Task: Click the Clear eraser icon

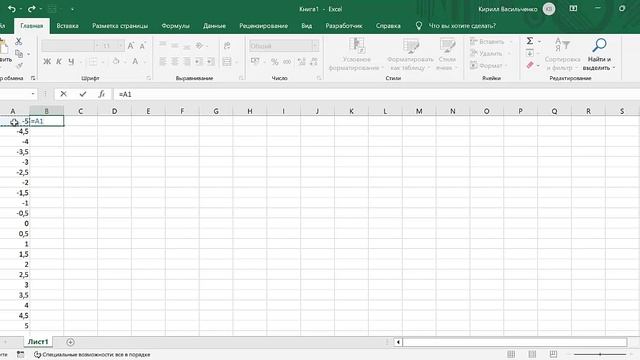Action: point(530,65)
